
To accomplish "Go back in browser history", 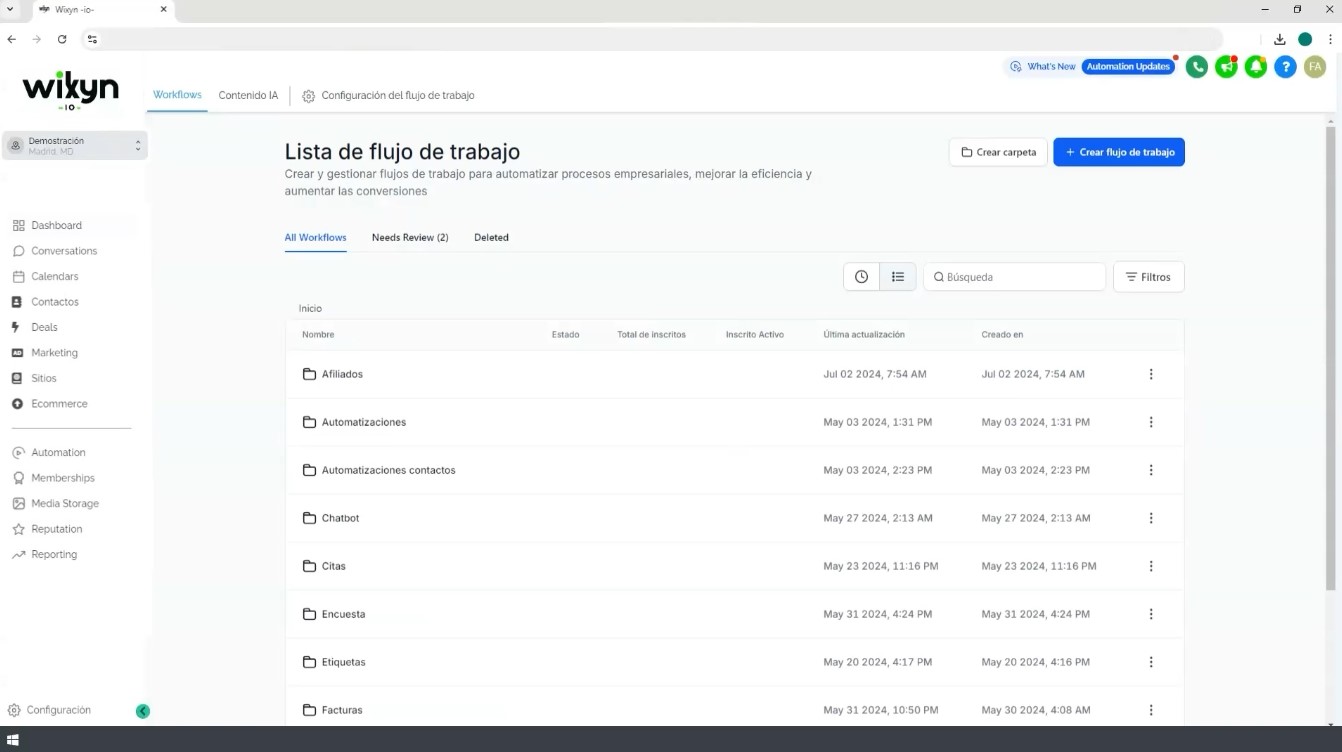I will (12, 39).
